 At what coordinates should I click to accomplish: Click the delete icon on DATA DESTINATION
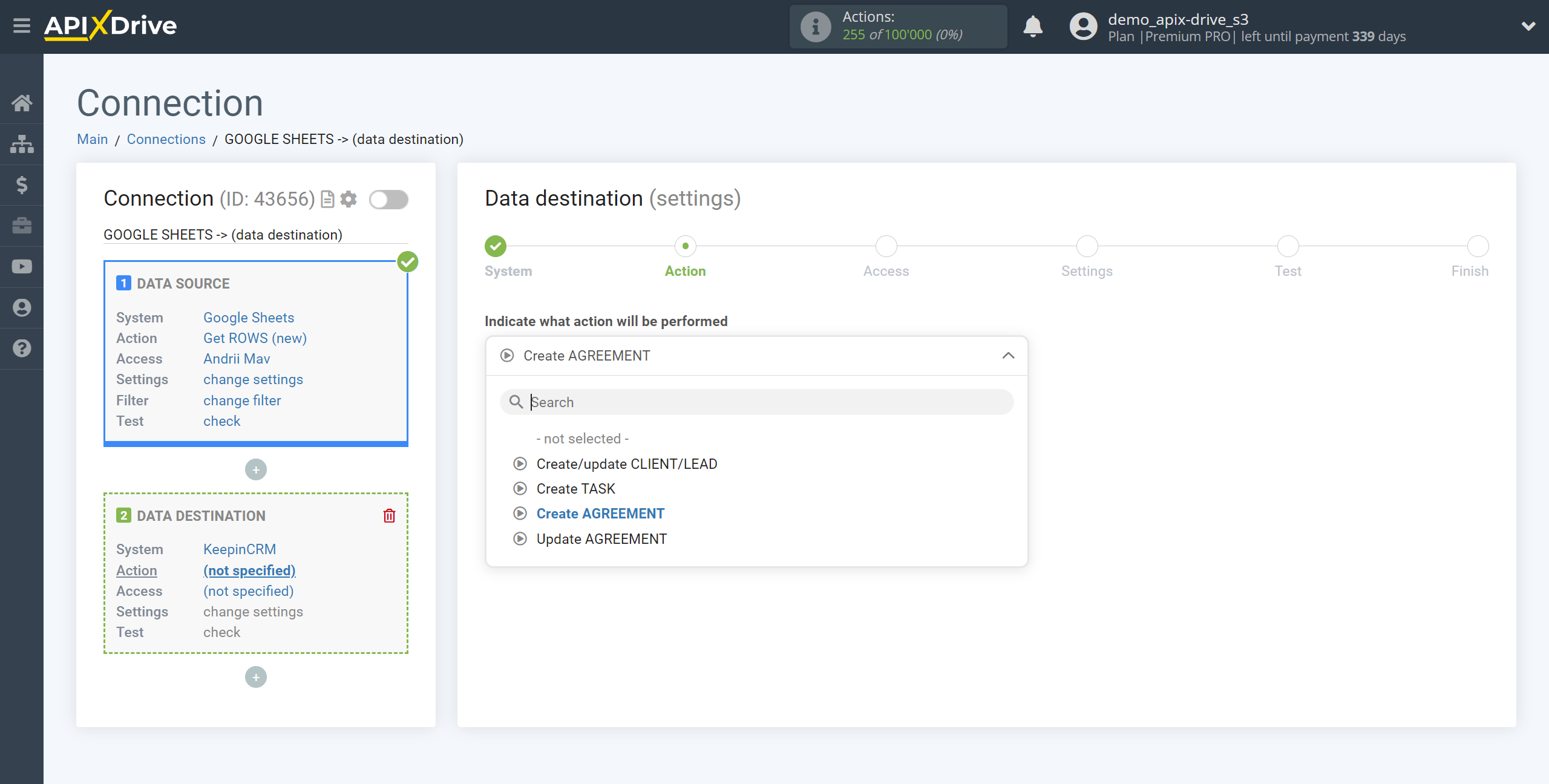(x=390, y=516)
